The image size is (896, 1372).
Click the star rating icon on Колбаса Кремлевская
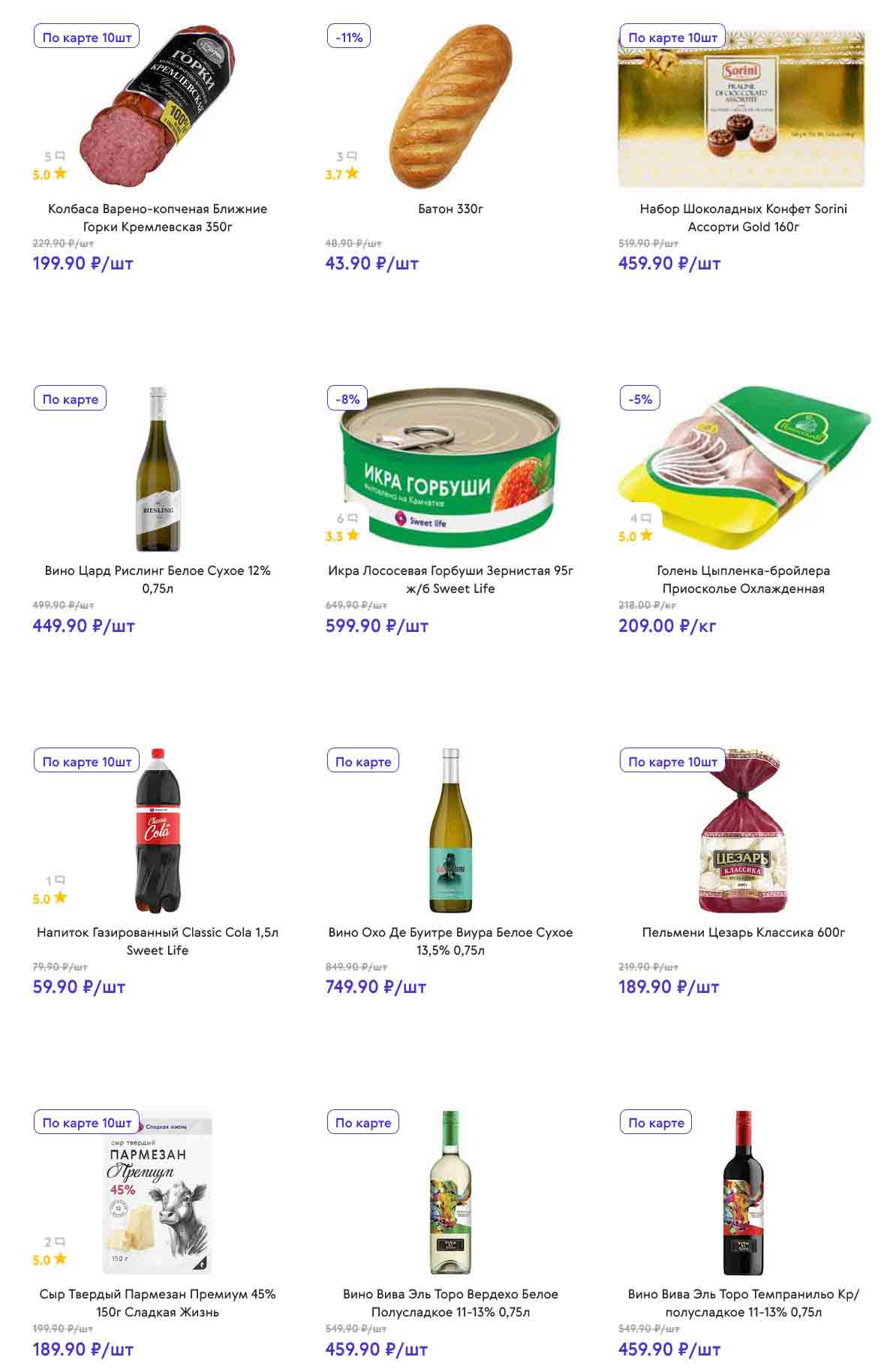click(60, 173)
